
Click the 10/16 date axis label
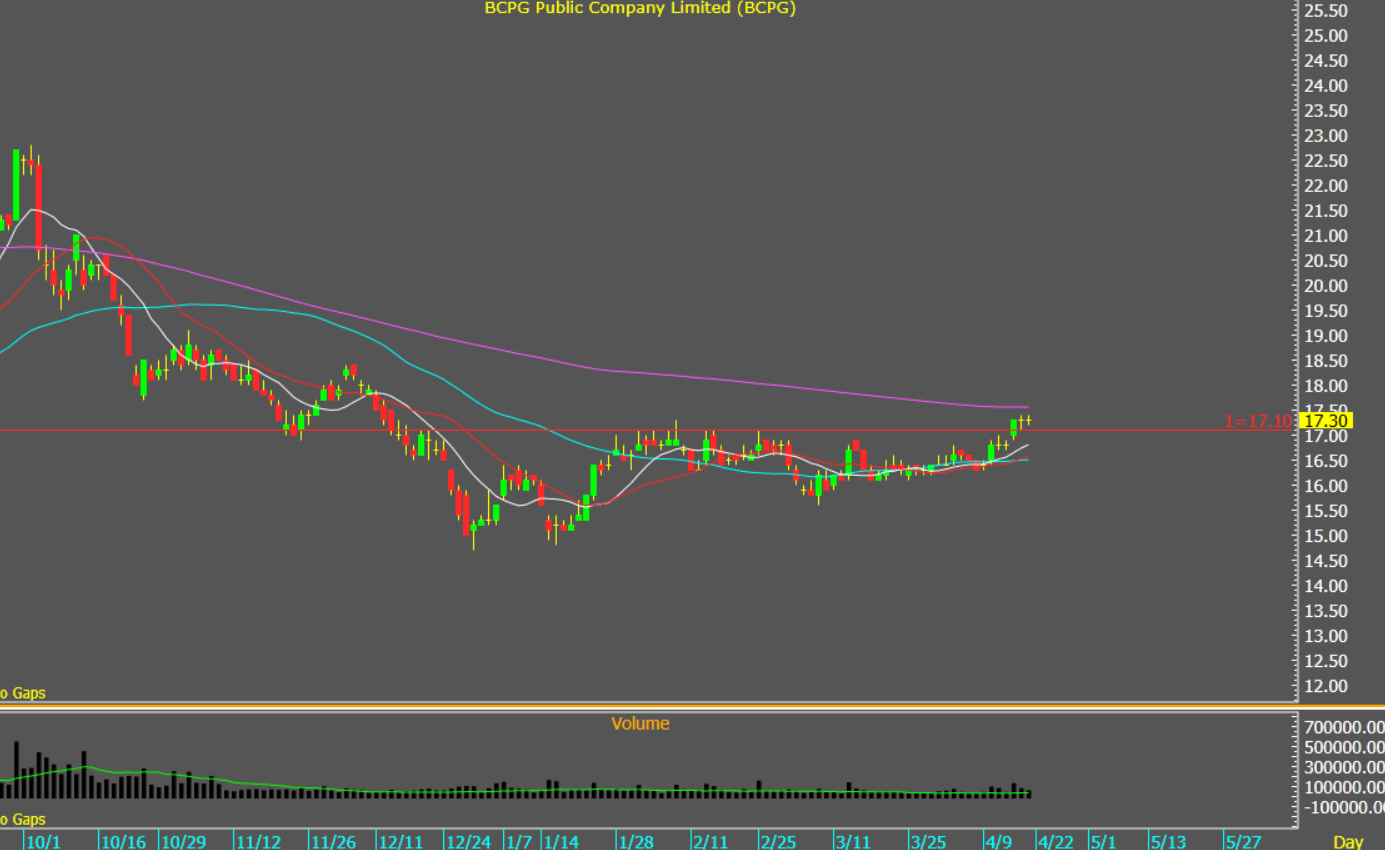tap(123, 842)
